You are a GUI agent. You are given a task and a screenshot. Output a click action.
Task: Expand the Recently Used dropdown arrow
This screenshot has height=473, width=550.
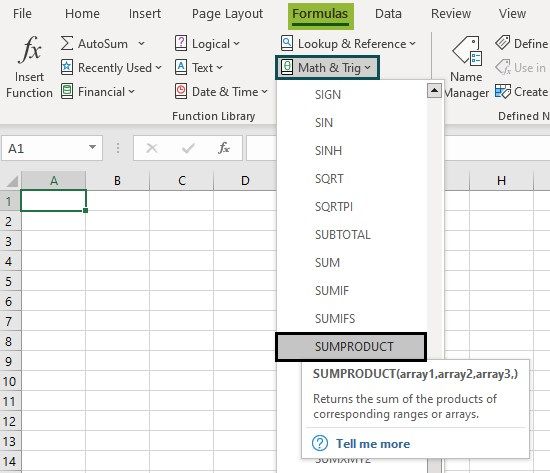coord(159,67)
